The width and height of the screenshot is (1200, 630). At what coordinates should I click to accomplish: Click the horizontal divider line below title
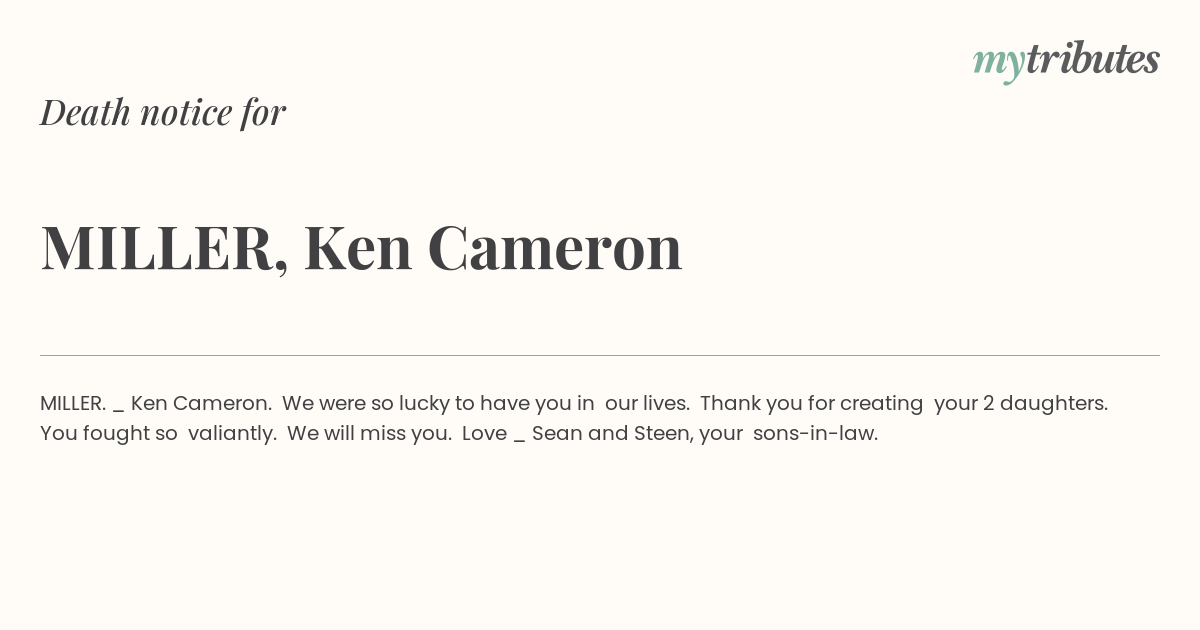tap(600, 355)
